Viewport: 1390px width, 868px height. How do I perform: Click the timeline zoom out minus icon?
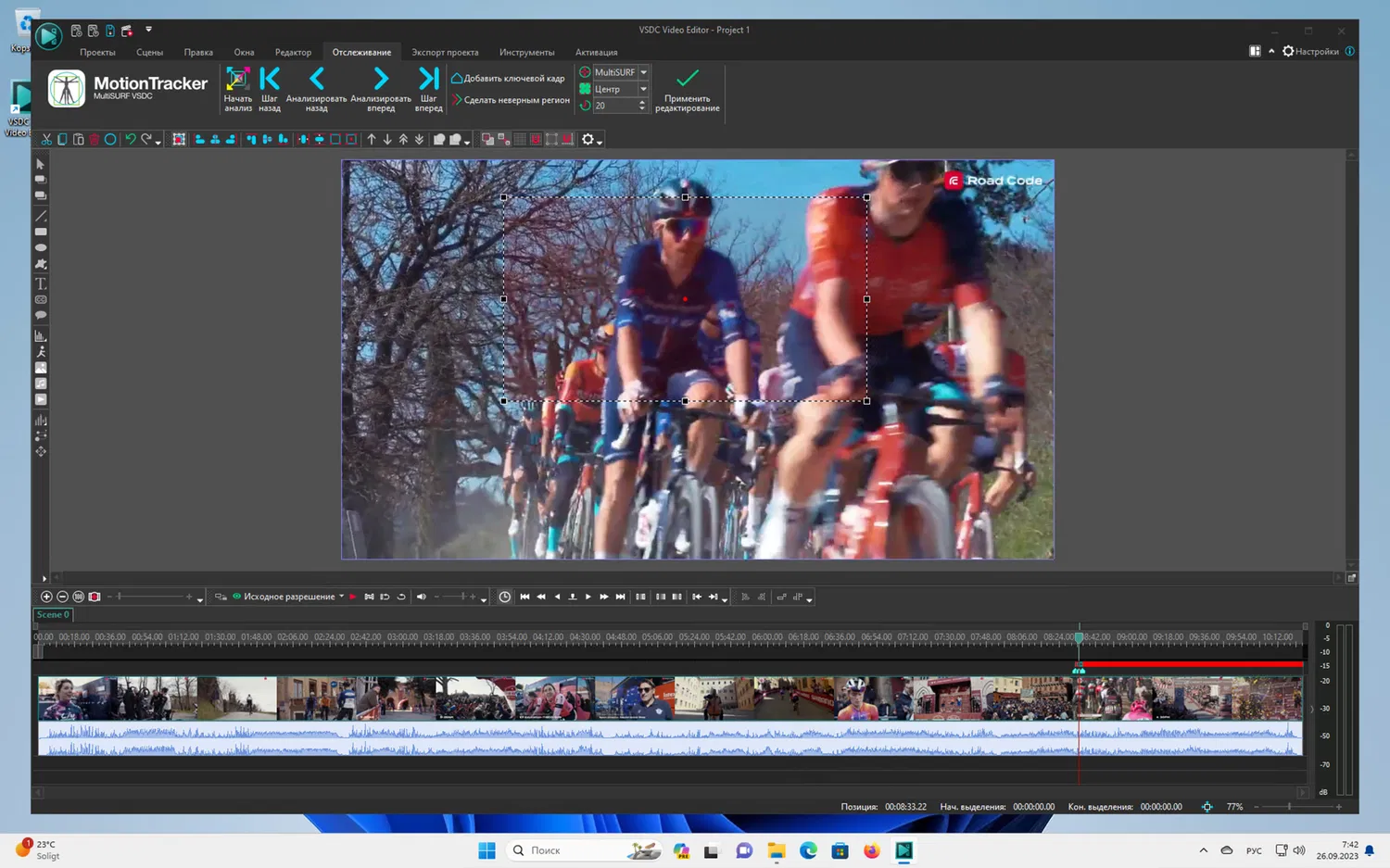click(62, 597)
